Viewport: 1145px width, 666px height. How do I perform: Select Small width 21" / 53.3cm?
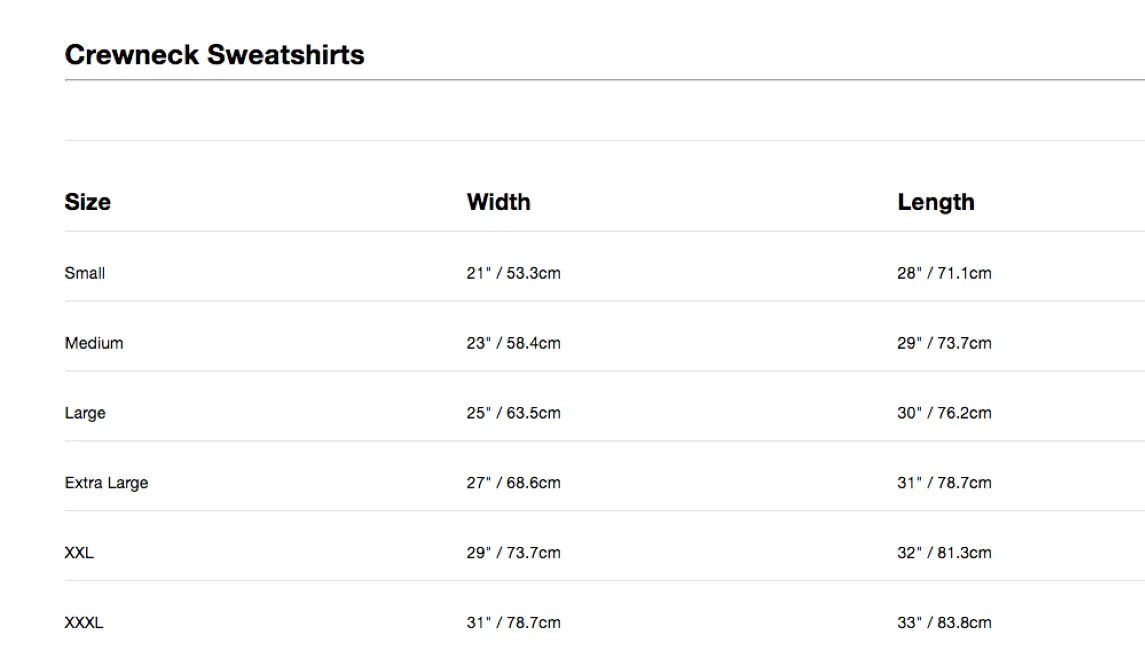coord(514,273)
